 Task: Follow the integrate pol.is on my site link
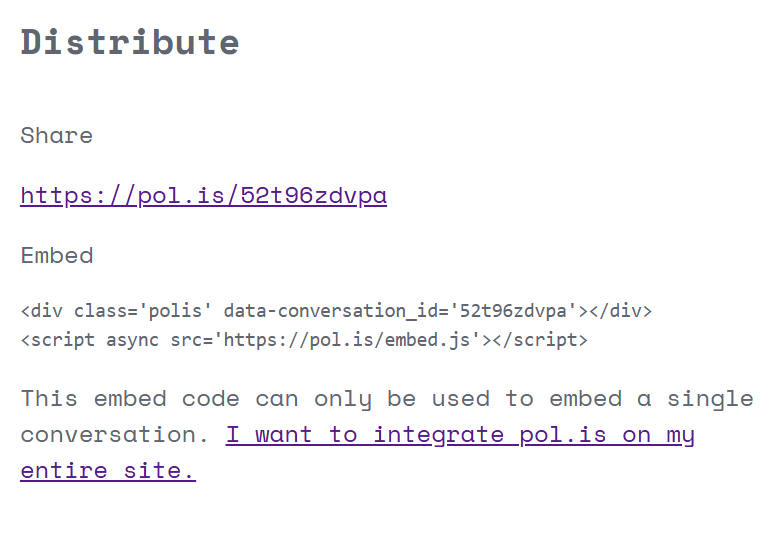460,435
